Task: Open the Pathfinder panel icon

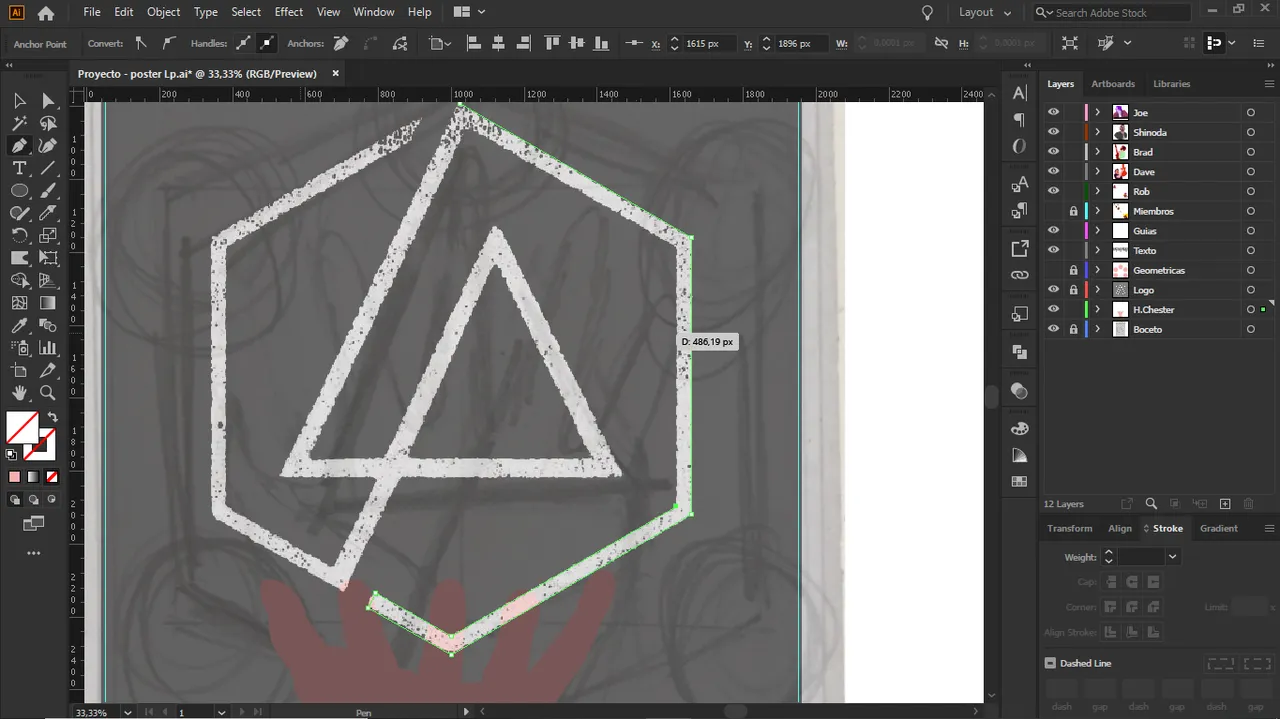Action: click(1019, 352)
